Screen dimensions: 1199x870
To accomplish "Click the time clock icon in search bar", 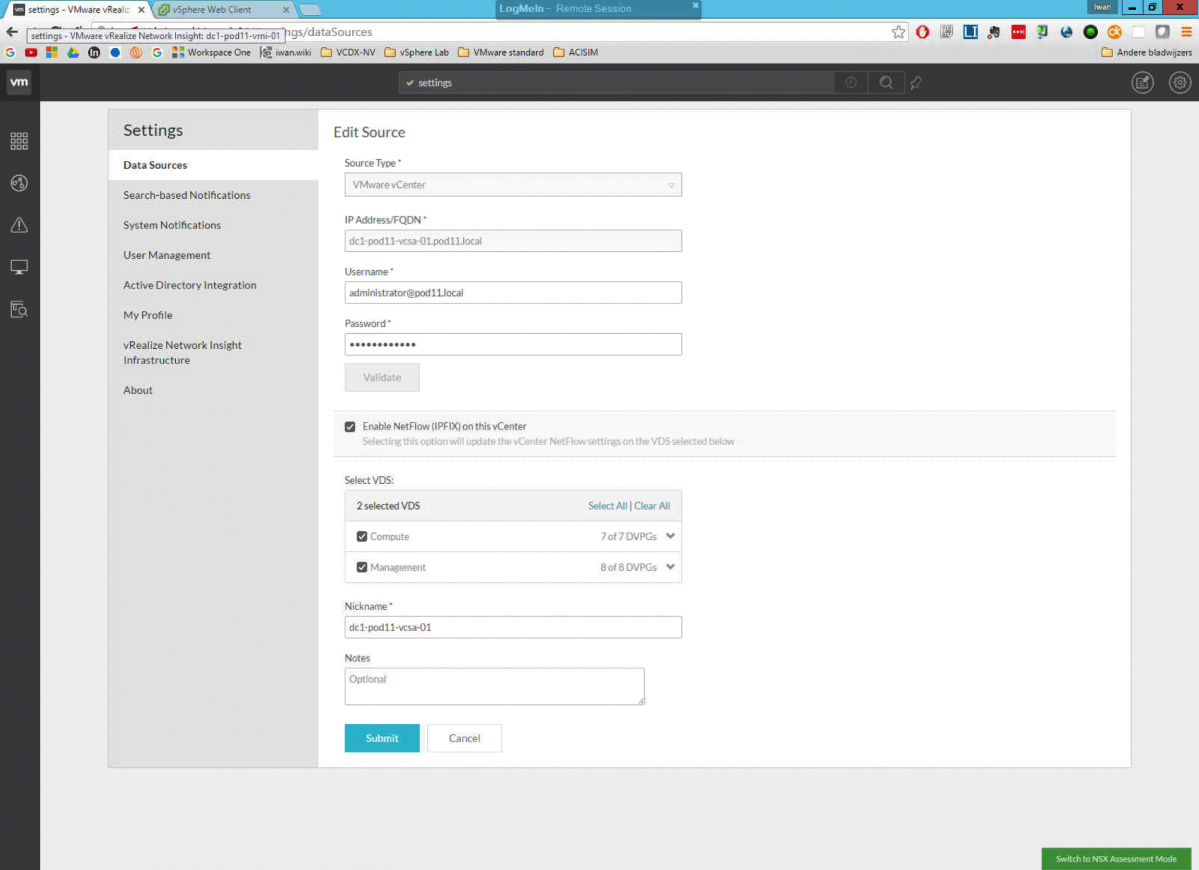I will (x=851, y=83).
